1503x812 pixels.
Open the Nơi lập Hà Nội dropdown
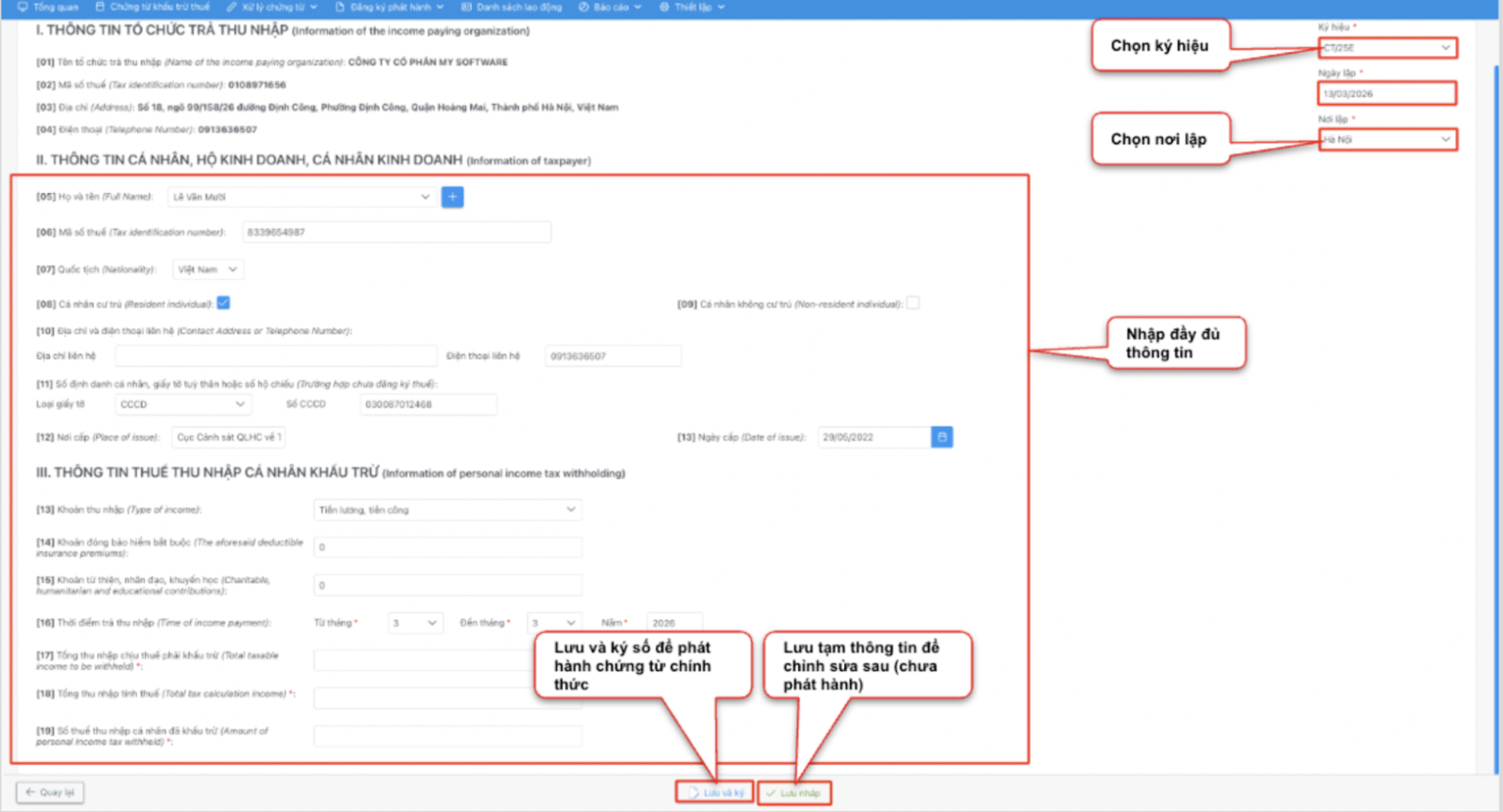1387,140
